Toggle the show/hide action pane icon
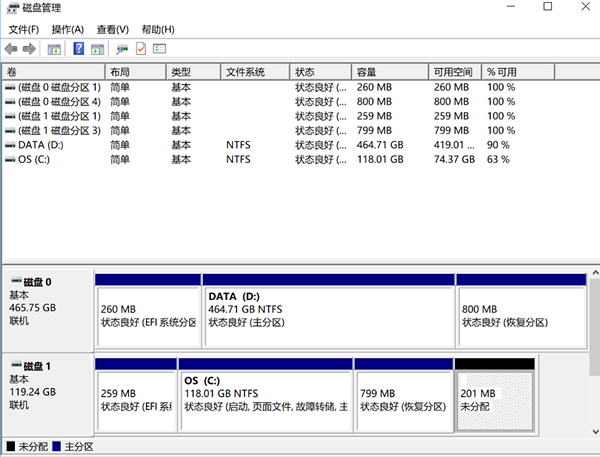The height and width of the screenshot is (457, 600). (97, 48)
